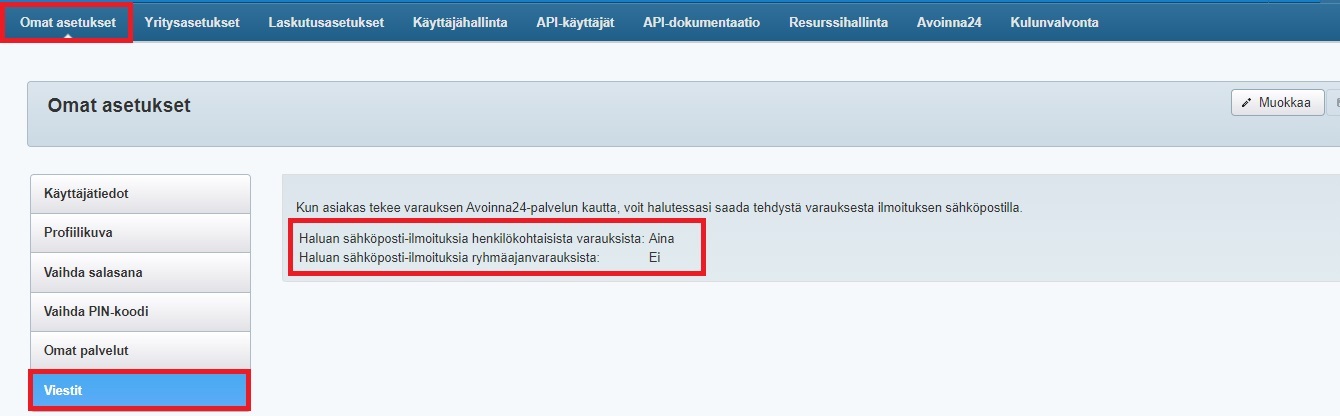
Task: Click the Ei value for group bookings
Action: pos(655,257)
